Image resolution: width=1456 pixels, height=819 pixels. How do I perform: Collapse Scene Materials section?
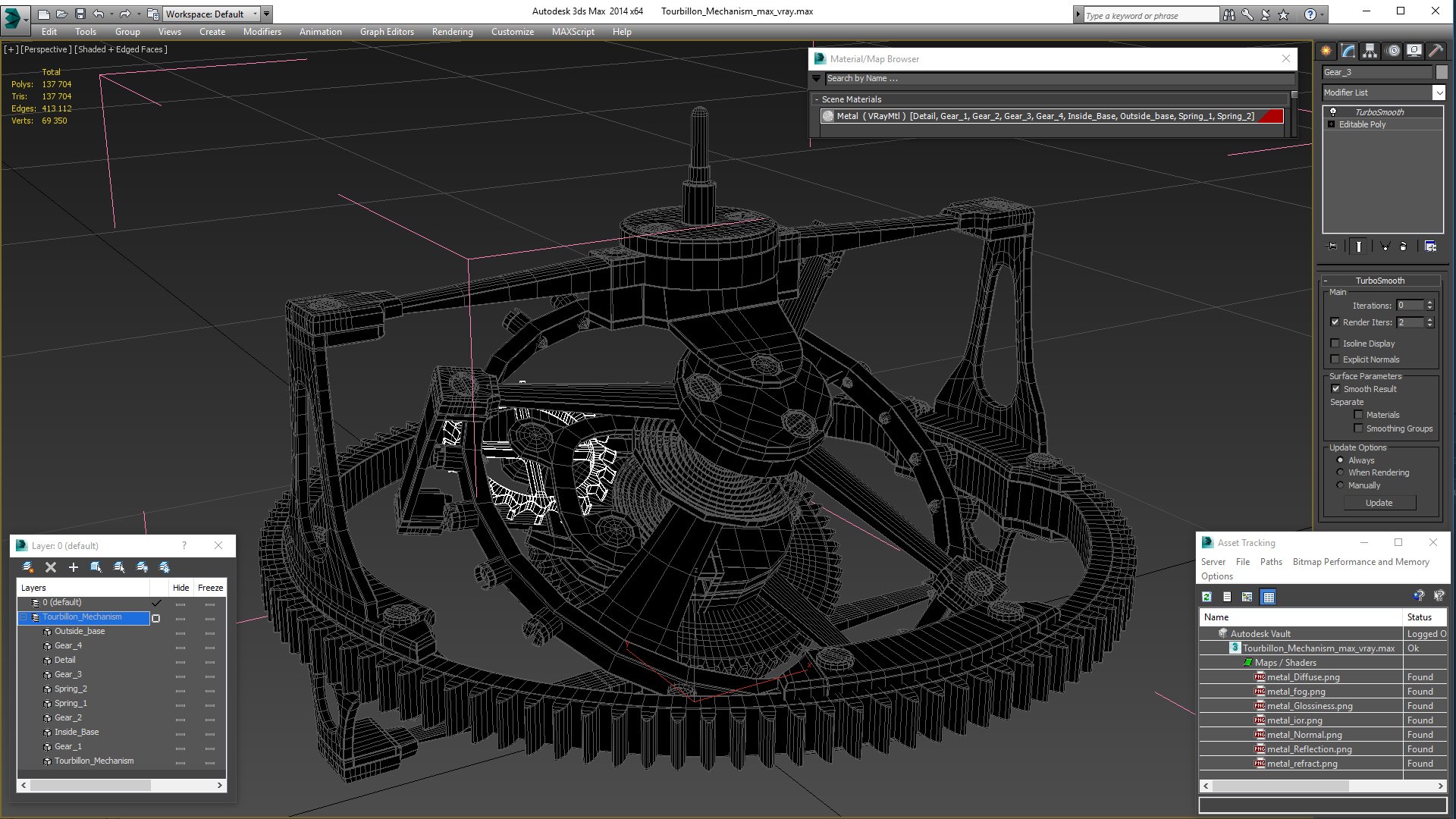(x=817, y=99)
